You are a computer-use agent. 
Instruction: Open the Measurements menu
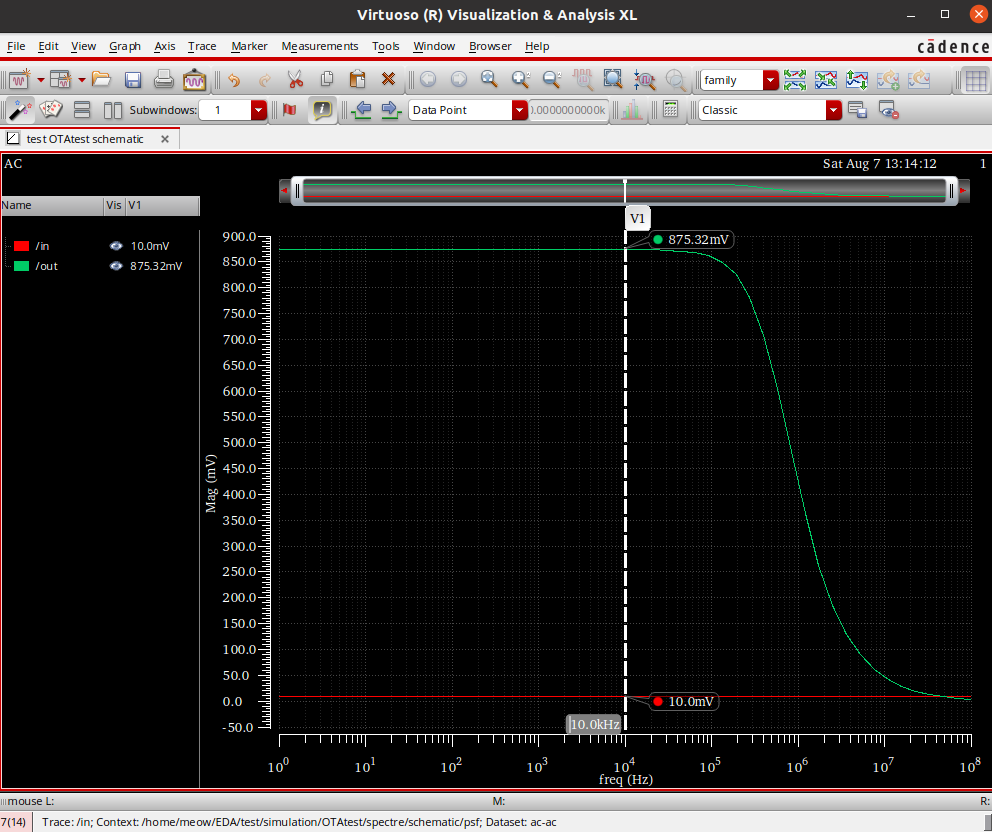point(320,46)
